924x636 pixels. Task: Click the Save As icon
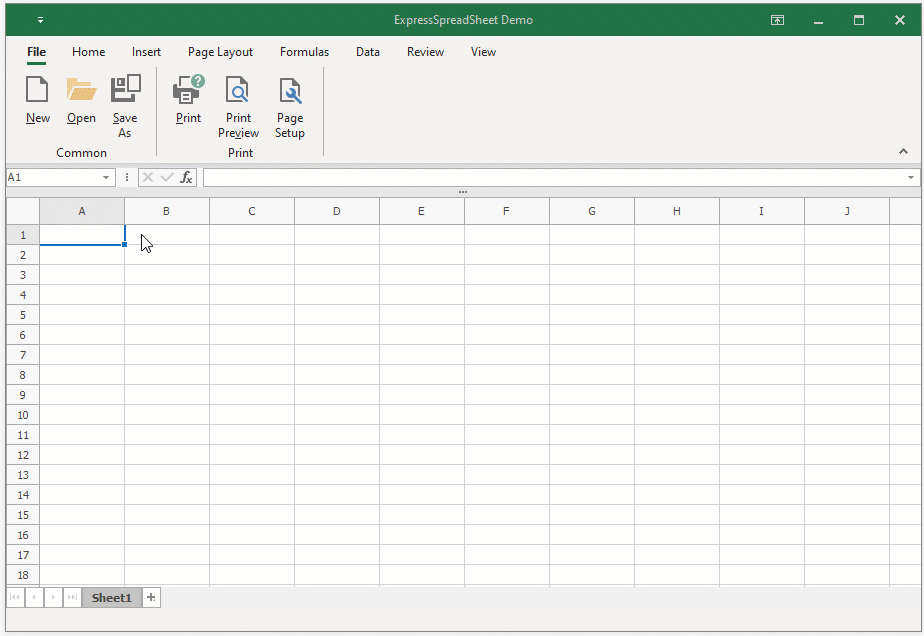pos(126,88)
